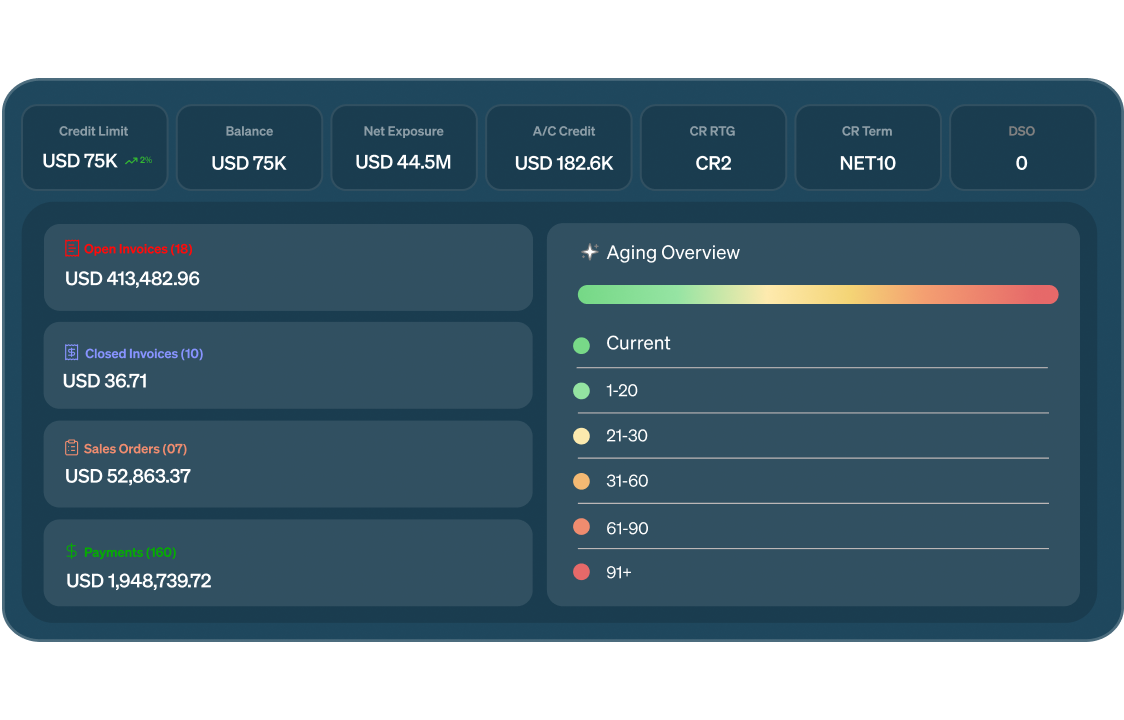The height and width of the screenshot is (720, 1124).
Task: Click the USD 182.6K account credit value
Action: 564,164
